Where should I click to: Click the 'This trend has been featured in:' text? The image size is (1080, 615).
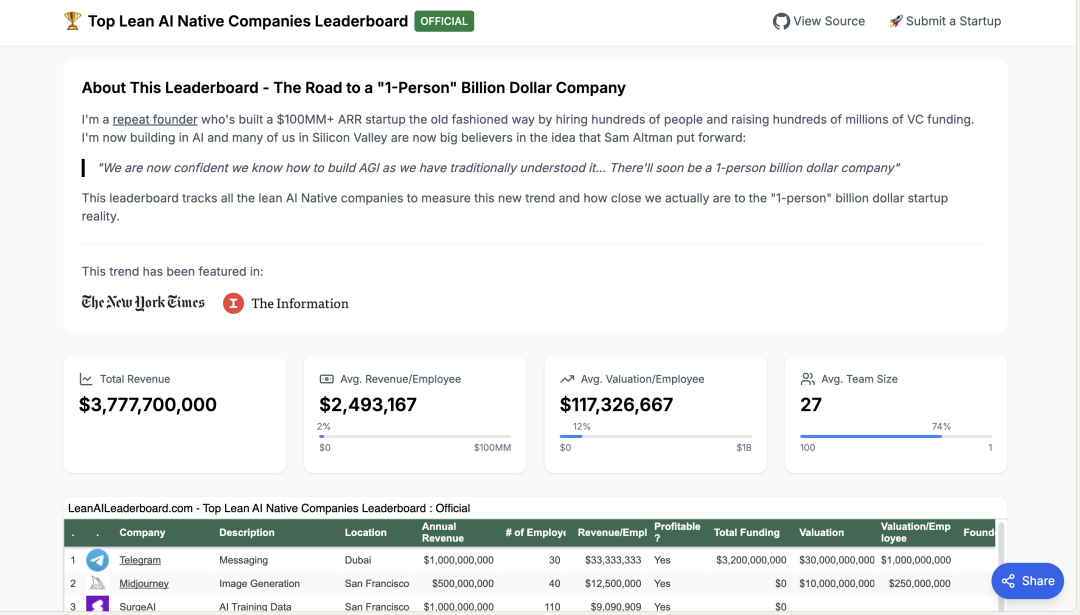[x=172, y=271]
